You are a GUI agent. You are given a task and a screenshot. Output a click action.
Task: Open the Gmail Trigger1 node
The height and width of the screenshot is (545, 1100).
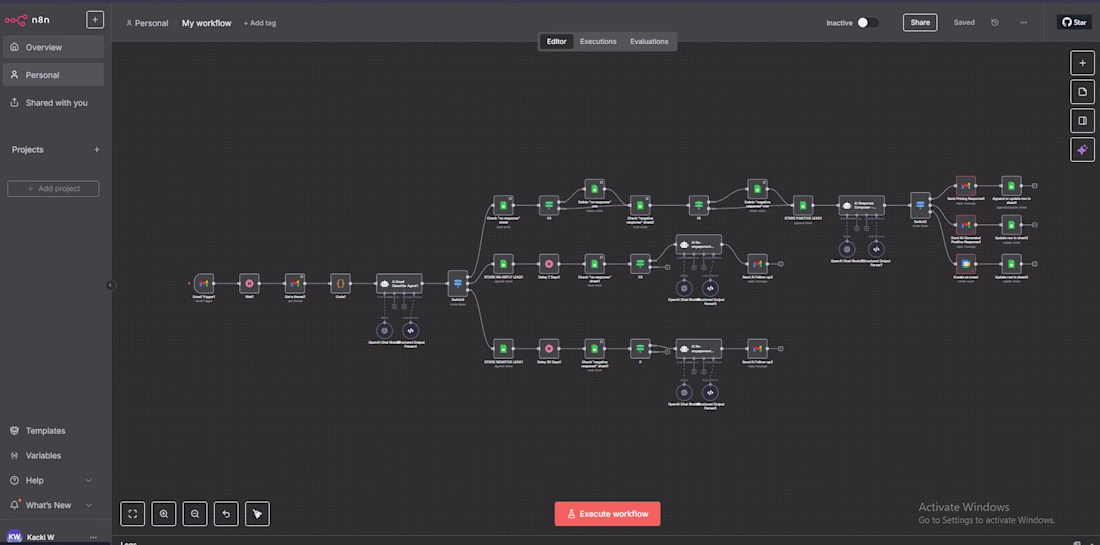[x=203, y=283]
